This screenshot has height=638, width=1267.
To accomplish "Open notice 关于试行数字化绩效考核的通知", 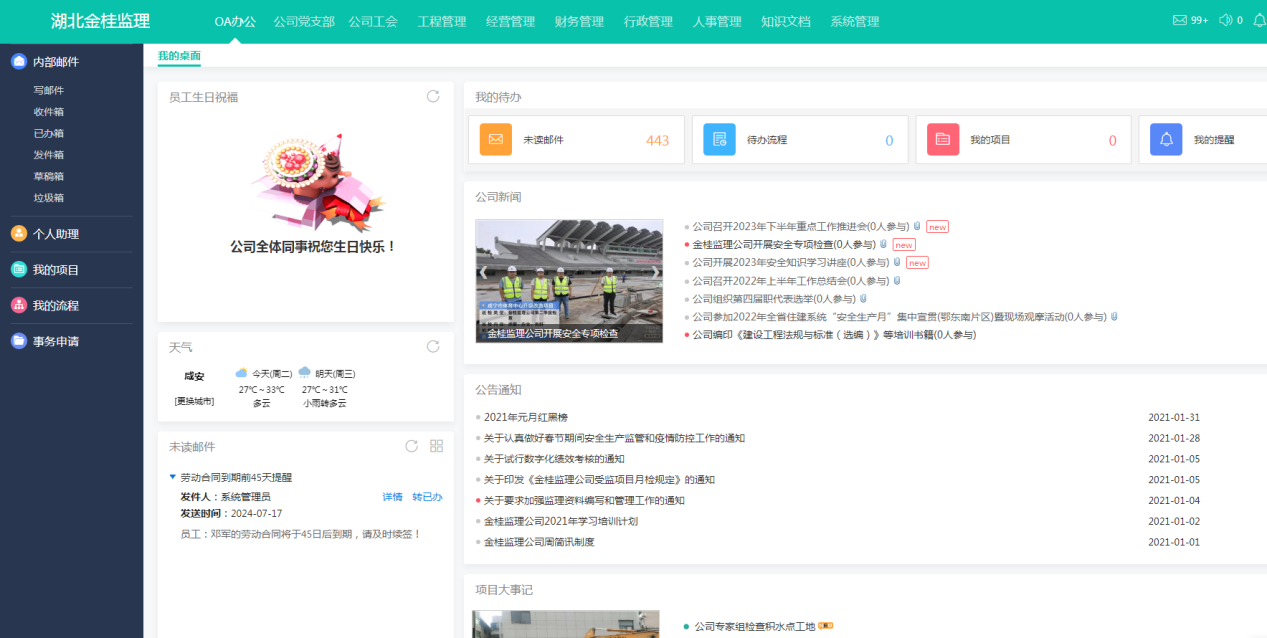I will tap(554, 459).
